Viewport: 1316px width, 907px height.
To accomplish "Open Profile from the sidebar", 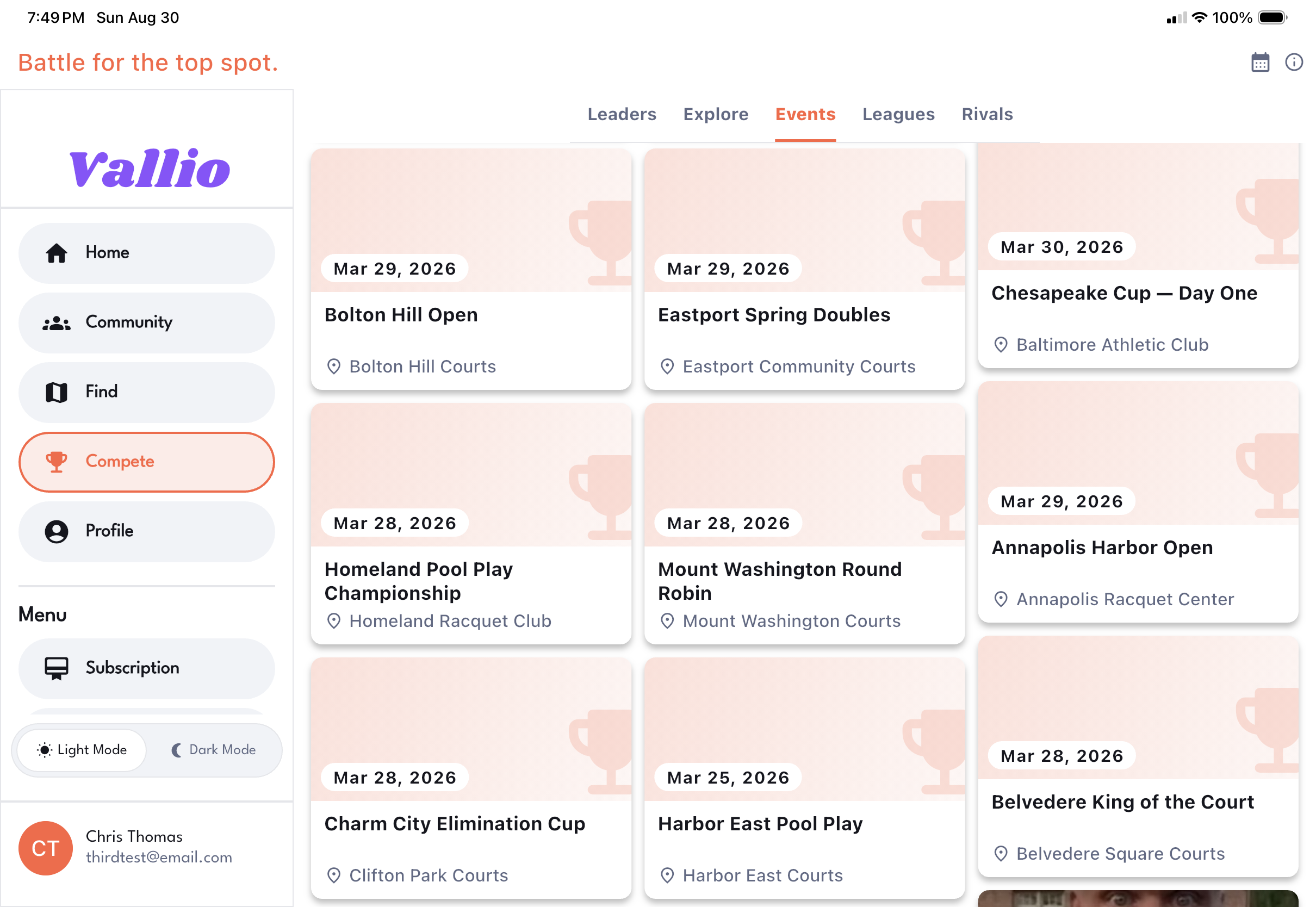I will pyautogui.click(x=147, y=531).
